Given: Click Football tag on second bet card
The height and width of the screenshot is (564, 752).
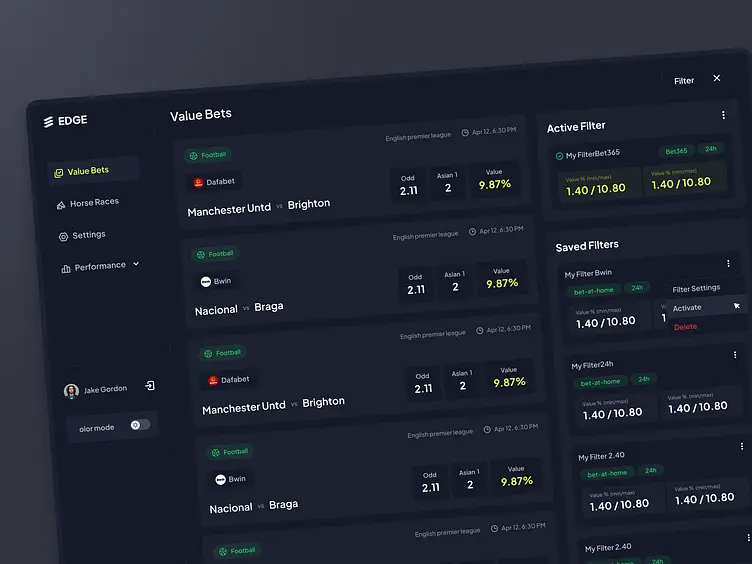Looking at the screenshot, I should (215, 254).
